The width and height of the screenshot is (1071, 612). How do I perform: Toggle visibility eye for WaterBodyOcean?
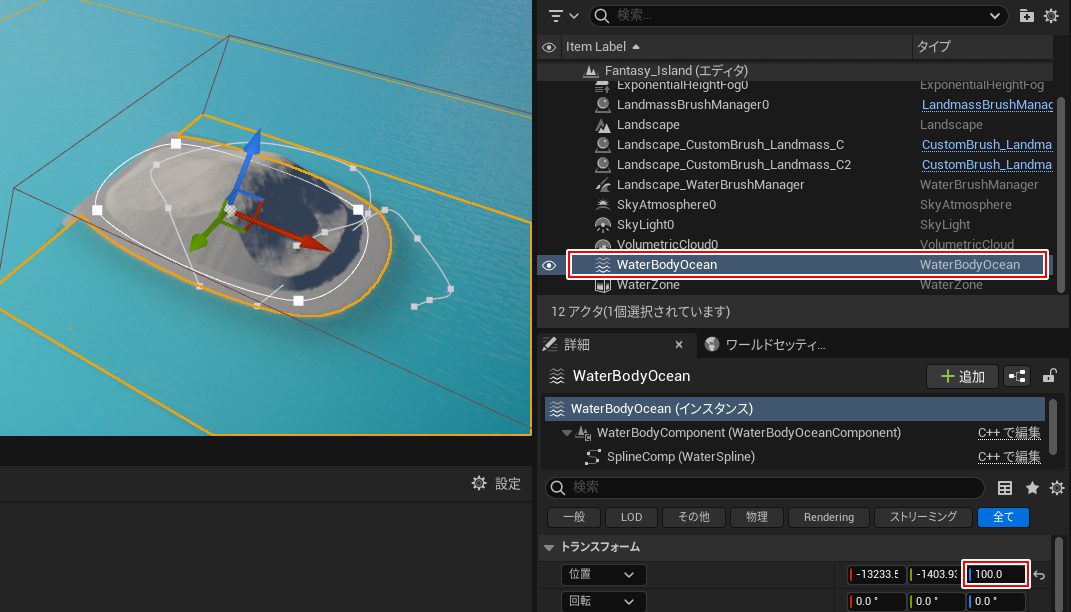click(x=549, y=265)
